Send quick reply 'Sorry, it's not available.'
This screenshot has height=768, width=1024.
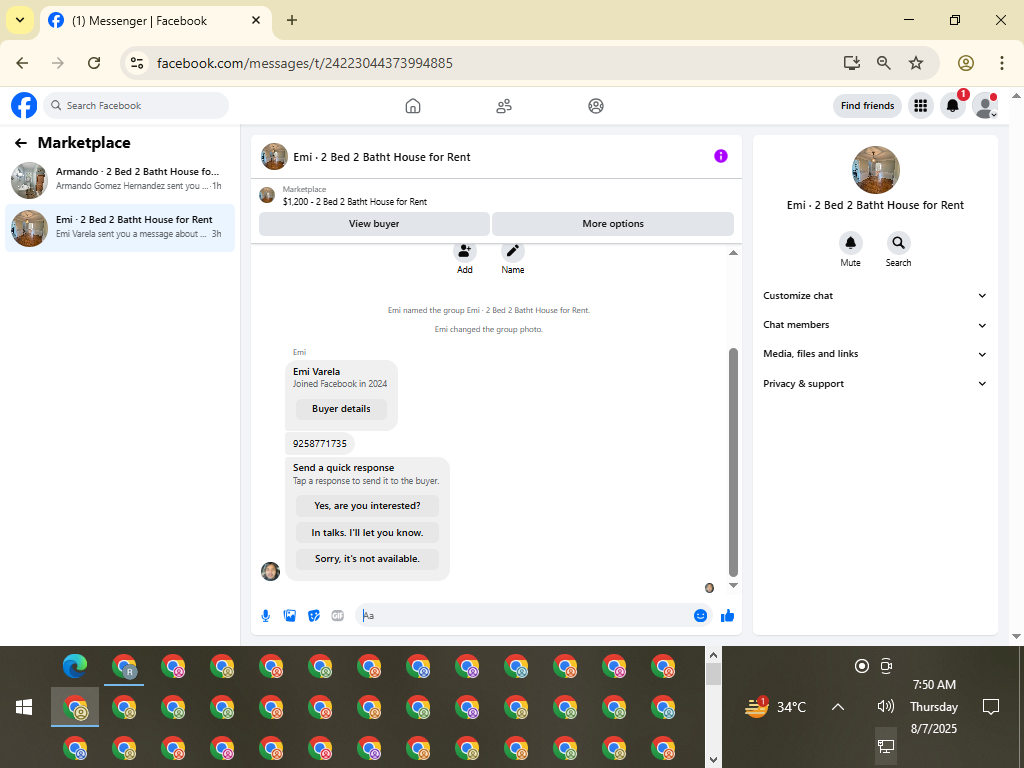pos(367,559)
